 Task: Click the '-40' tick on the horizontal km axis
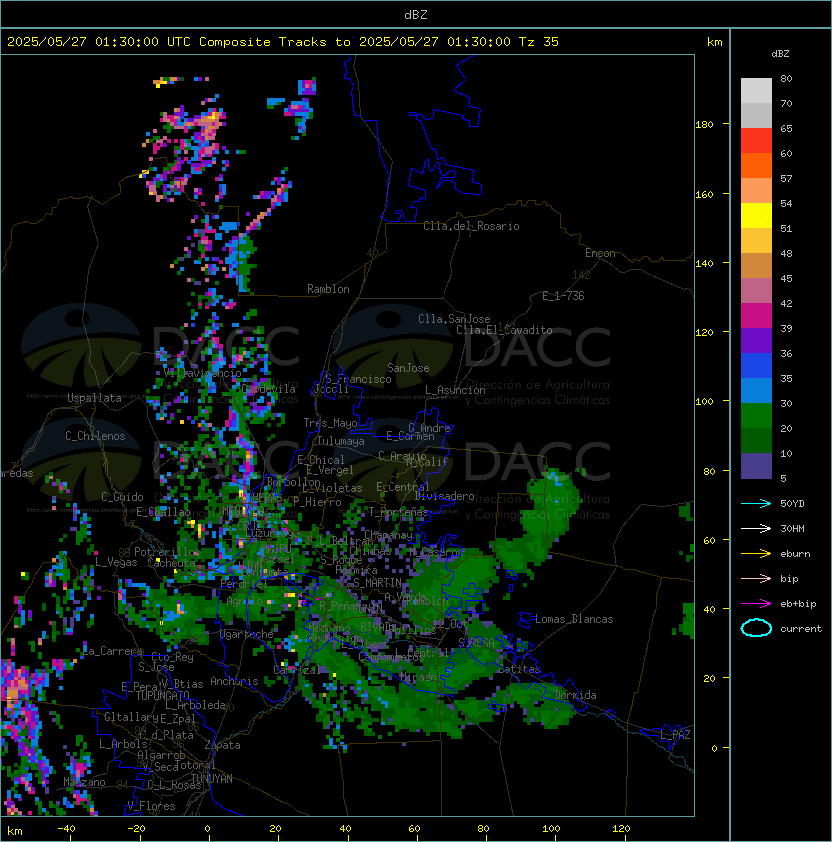(66, 829)
